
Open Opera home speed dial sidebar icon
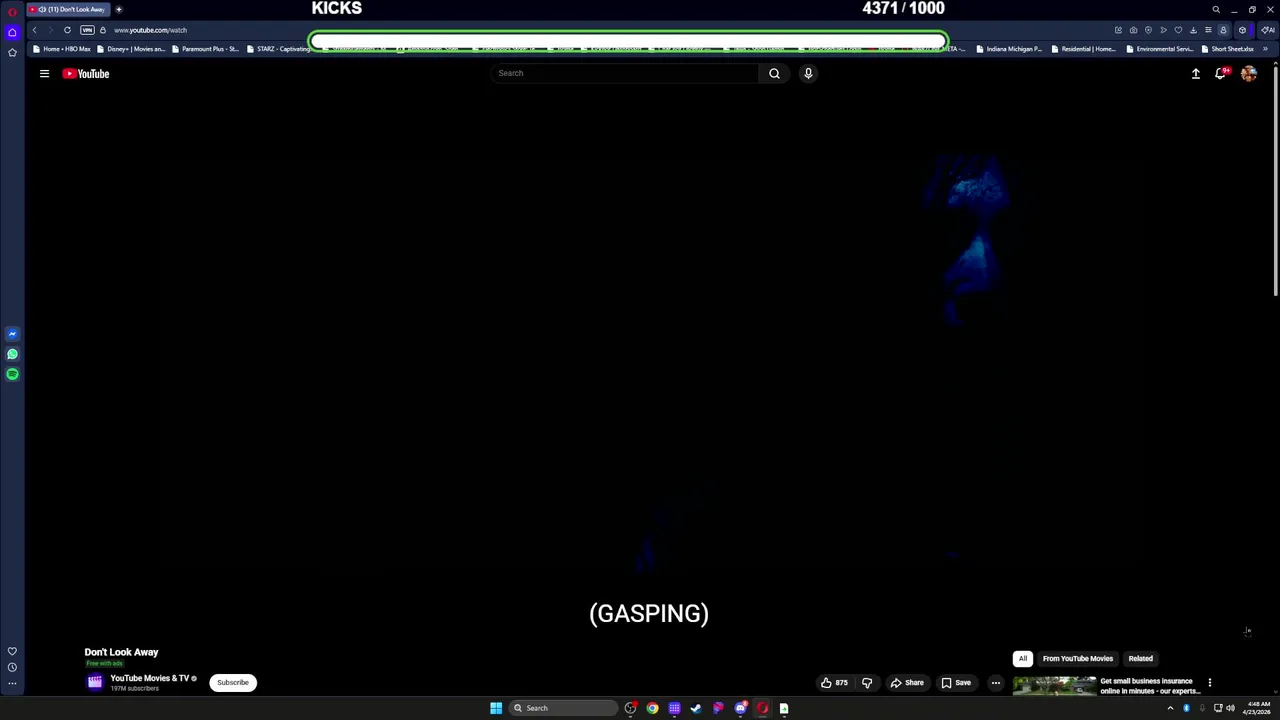12,32
